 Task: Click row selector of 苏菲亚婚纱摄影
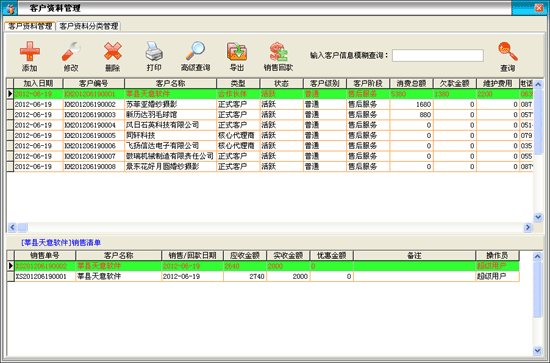(x=10, y=105)
